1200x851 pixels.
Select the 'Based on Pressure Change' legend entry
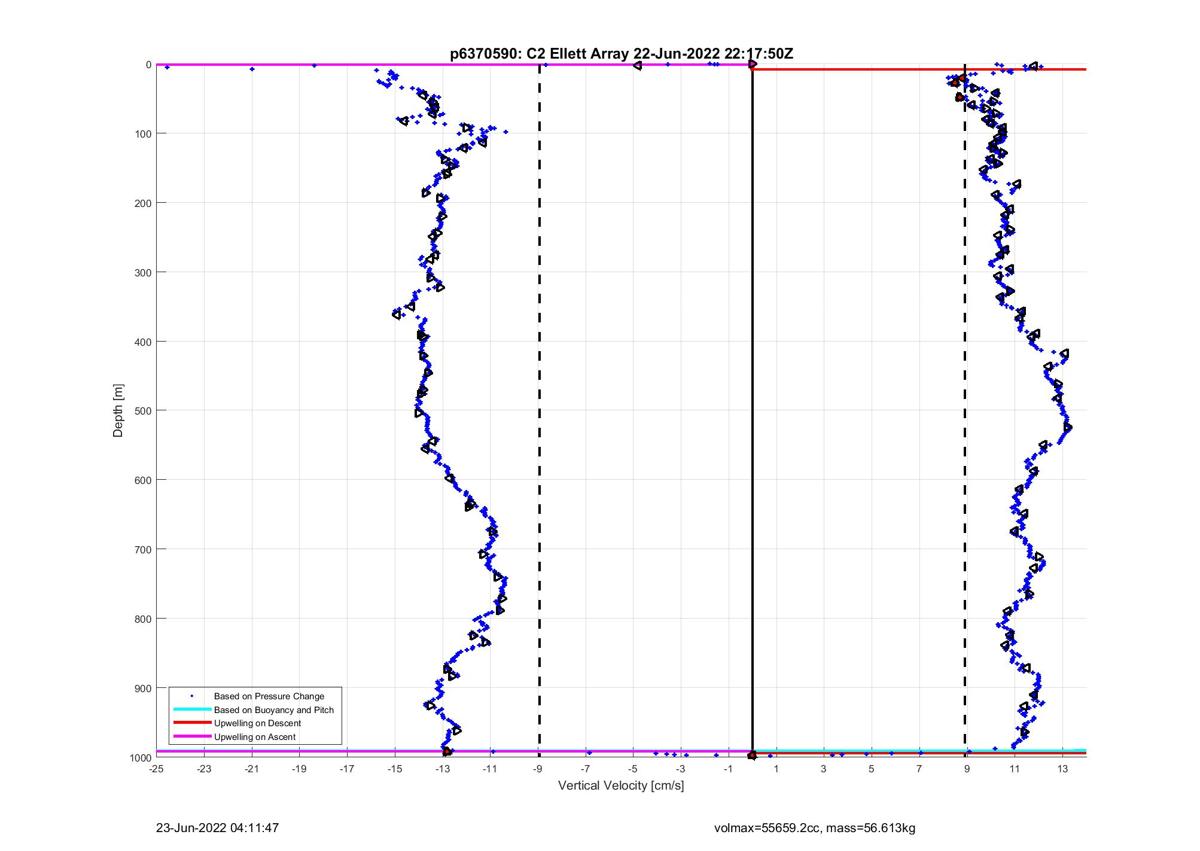point(269,696)
